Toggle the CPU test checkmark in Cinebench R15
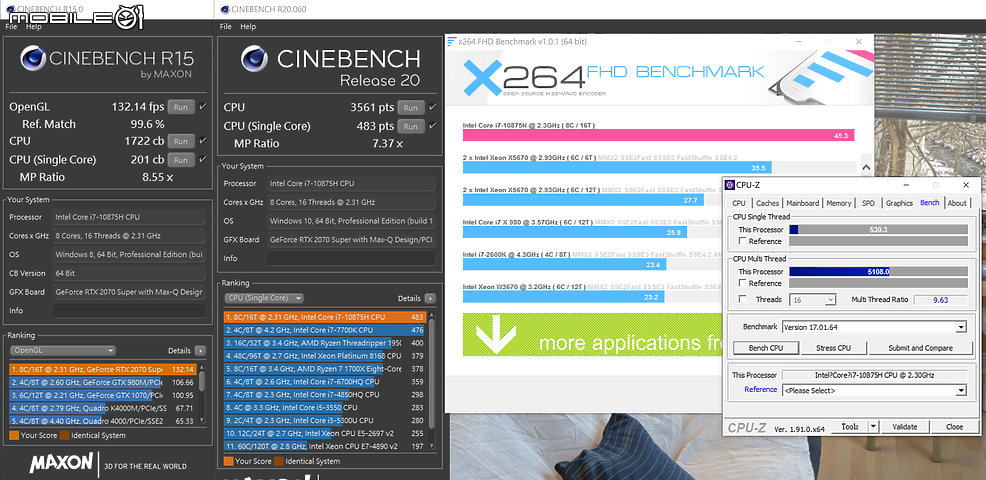The width and height of the screenshot is (986, 480). (x=202, y=142)
